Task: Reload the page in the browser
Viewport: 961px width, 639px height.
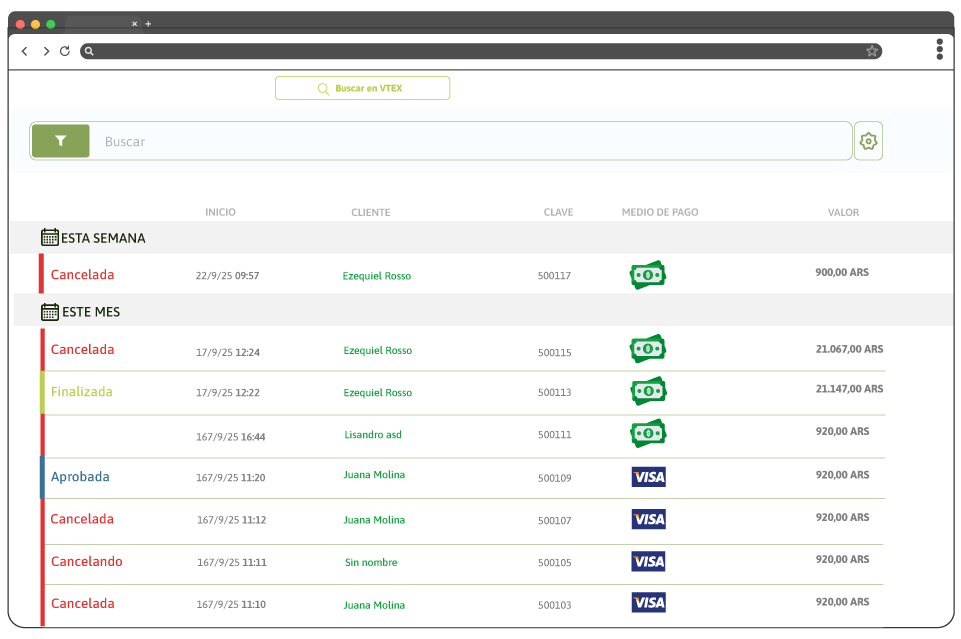Action: pos(65,51)
